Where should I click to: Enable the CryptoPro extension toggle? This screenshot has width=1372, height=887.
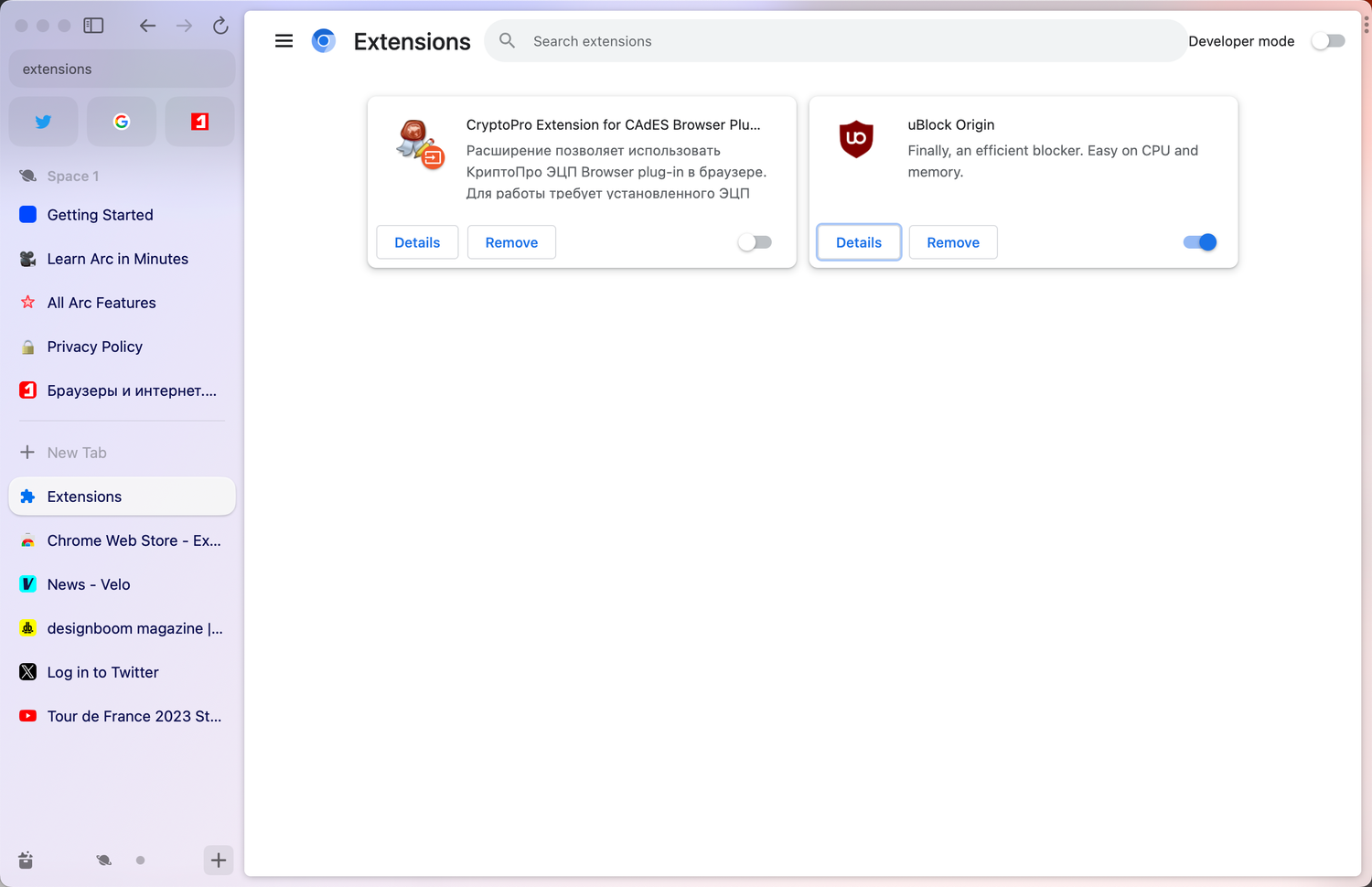[756, 242]
